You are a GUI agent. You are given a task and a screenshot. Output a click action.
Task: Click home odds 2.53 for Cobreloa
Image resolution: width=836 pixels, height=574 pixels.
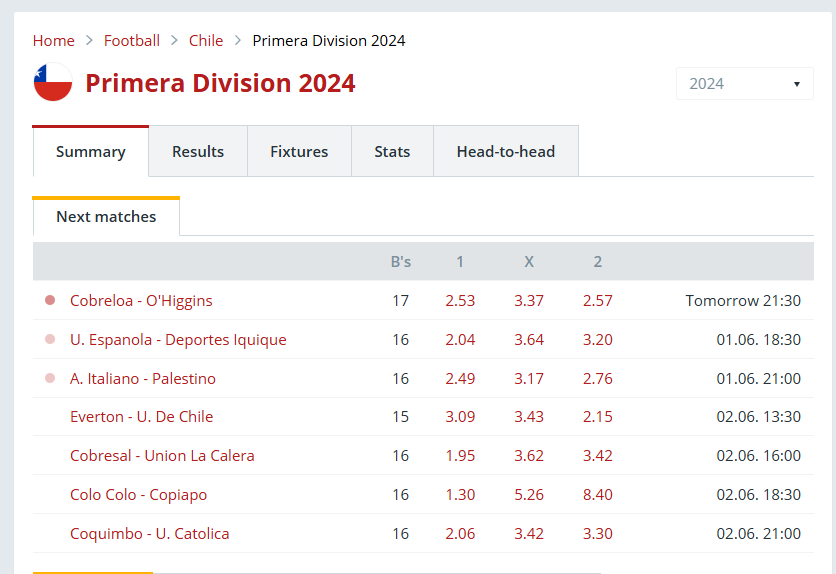(x=460, y=301)
